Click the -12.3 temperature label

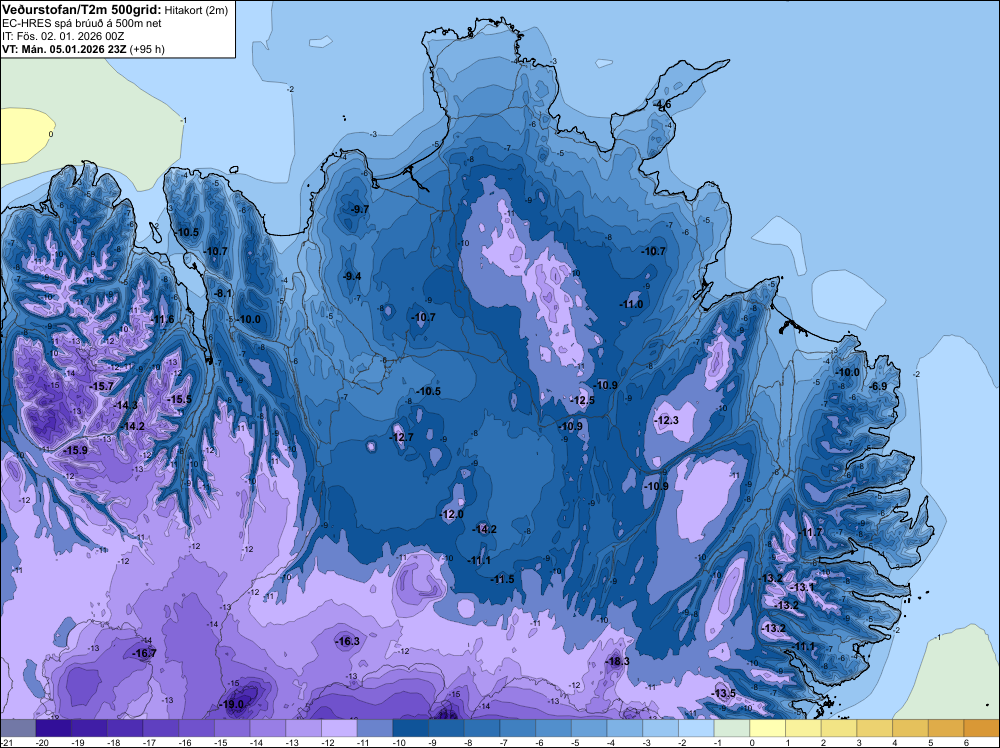tap(666, 420)
